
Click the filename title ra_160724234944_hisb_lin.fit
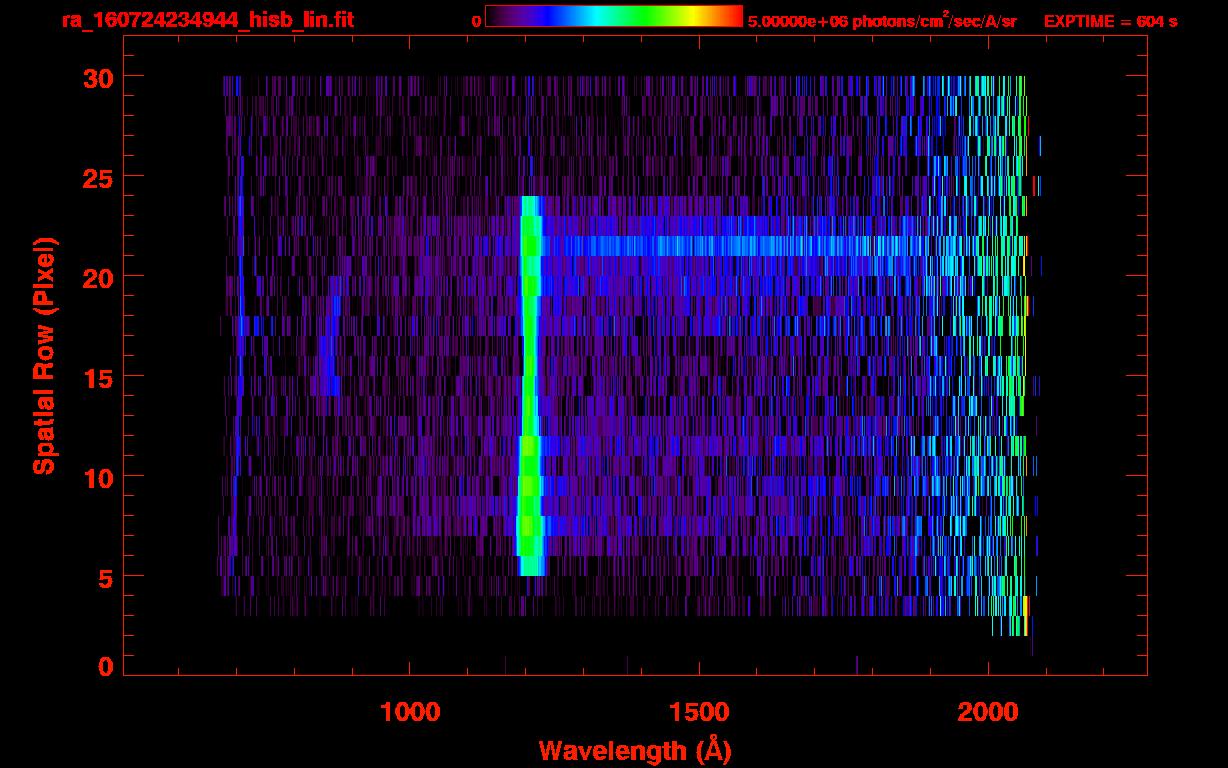click(207, 20)
